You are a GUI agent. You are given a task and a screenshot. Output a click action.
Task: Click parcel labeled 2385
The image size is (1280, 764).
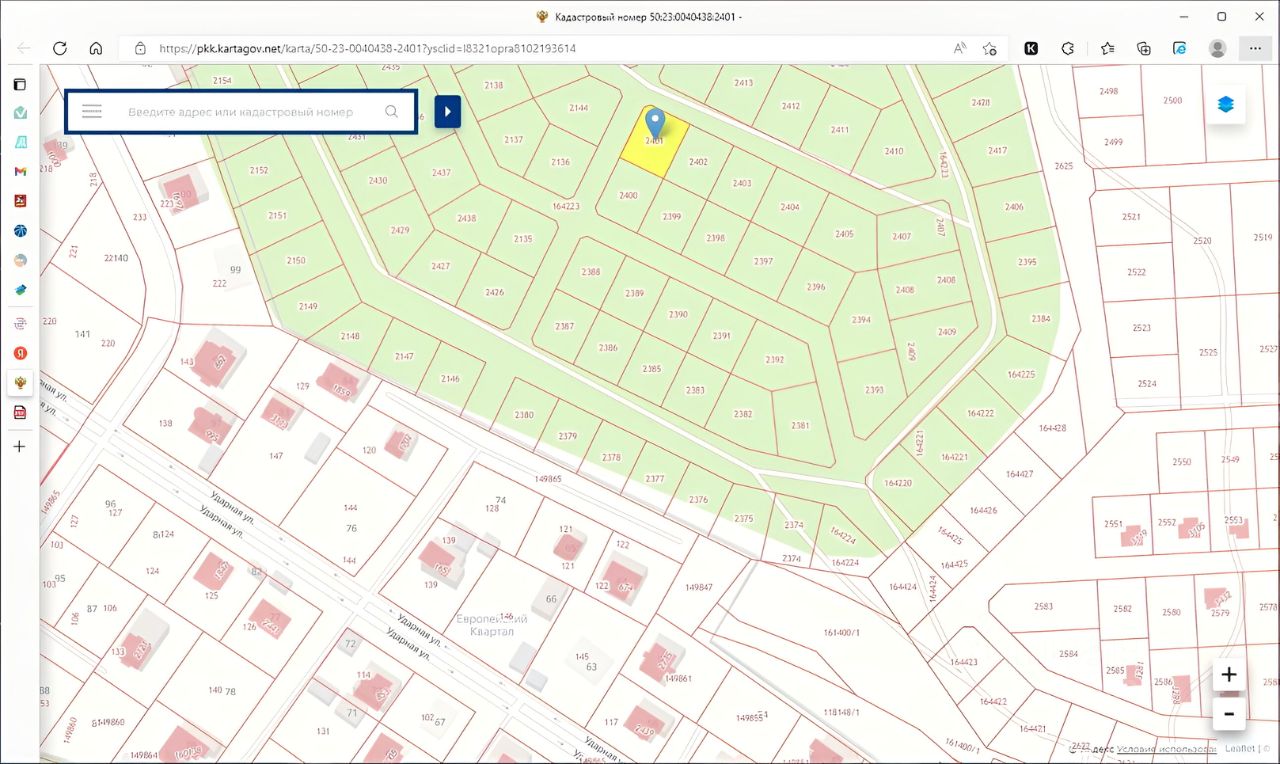(651, 369)
